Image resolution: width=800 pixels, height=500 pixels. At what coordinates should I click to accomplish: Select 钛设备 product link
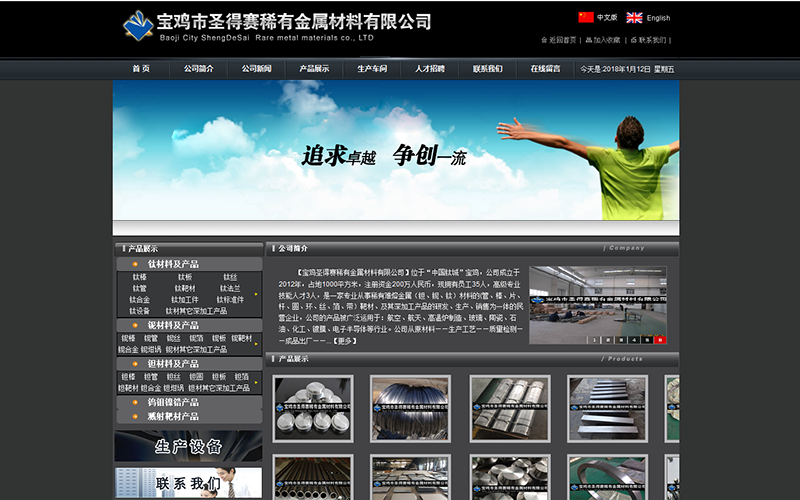click(139, 311)
